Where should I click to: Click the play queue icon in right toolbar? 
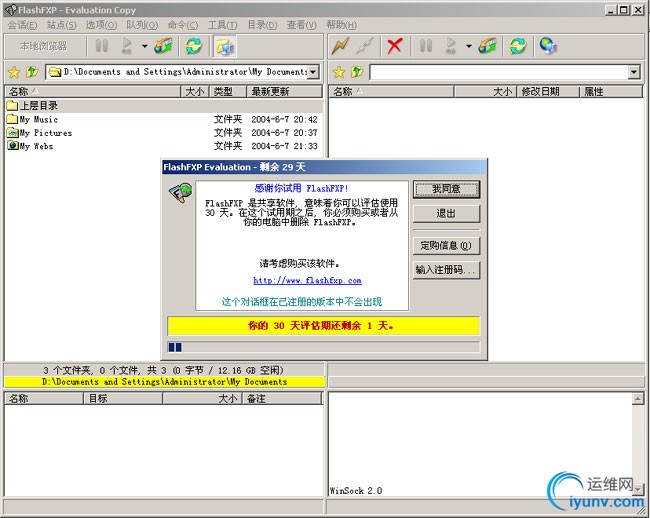click(451, 46)
